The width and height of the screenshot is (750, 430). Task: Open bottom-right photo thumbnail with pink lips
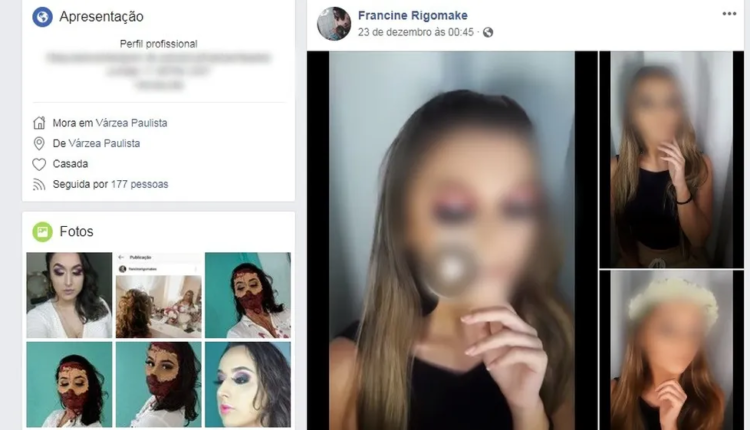(248, 384)
